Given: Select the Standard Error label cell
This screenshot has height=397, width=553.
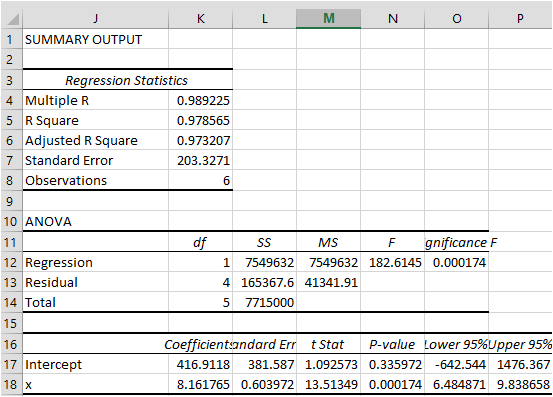Looking at the screenshot, I should [96, 160].
